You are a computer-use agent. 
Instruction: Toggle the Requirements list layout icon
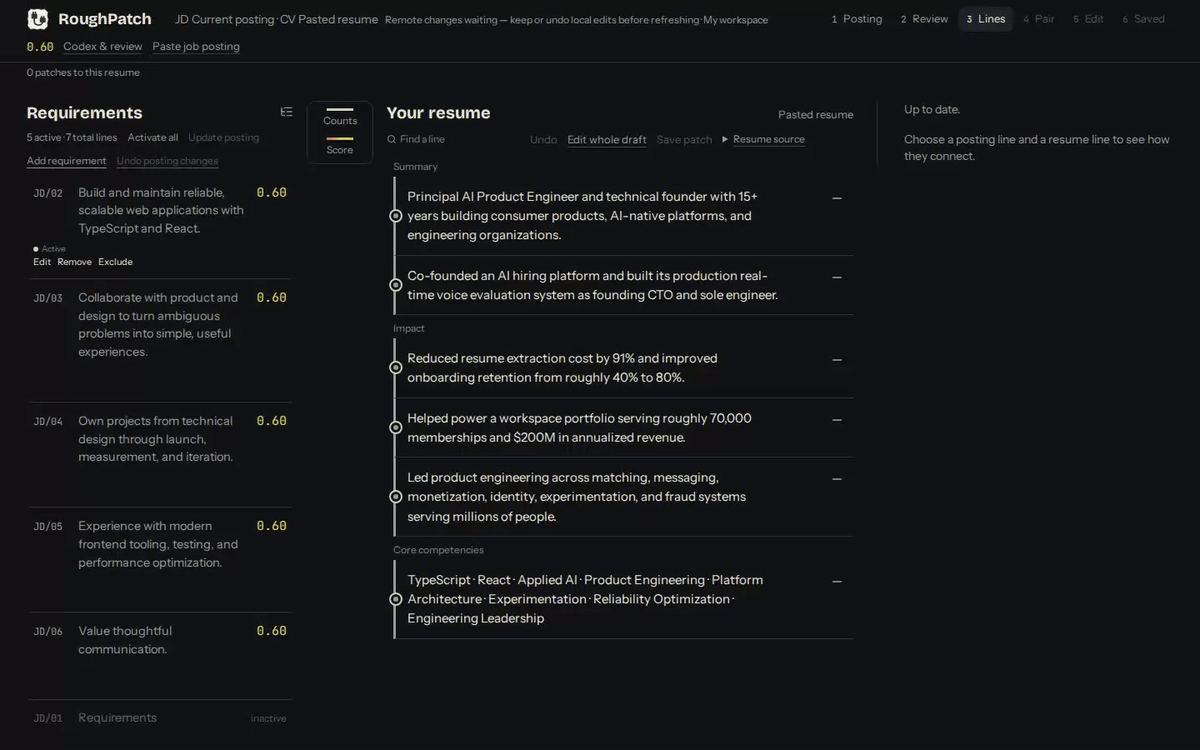(x=286, y=112)
